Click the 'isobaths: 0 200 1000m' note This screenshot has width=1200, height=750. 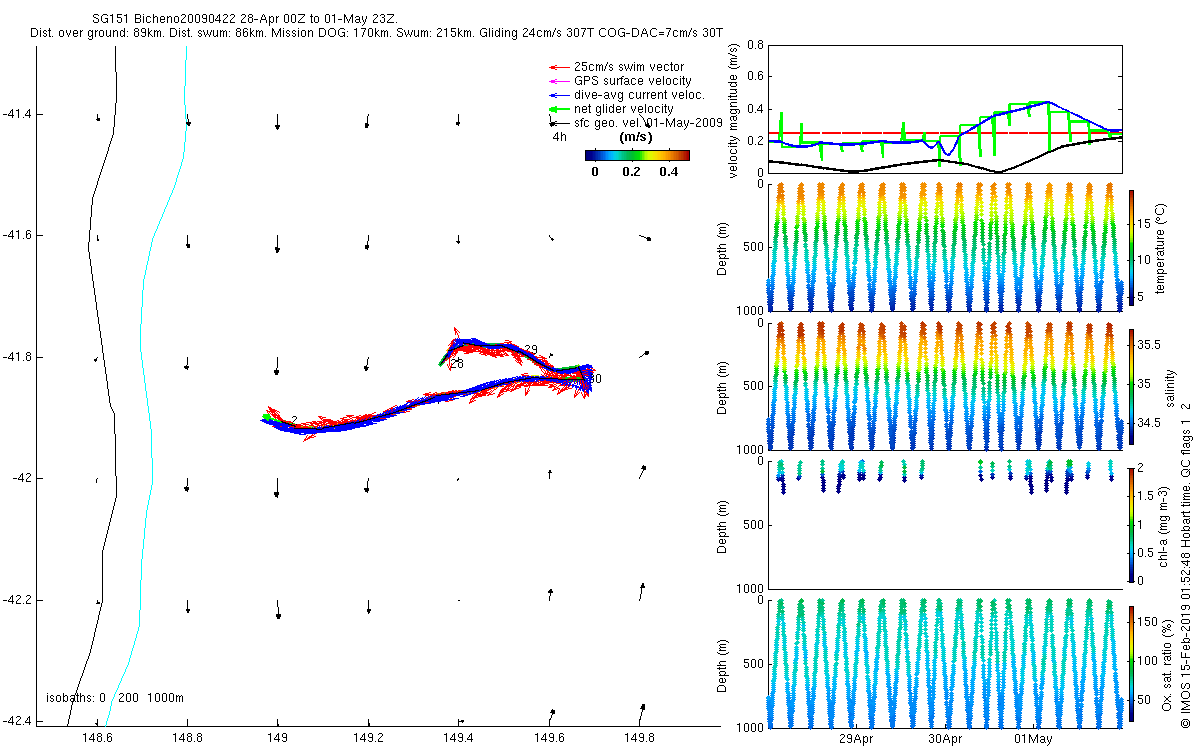[115, 697]
